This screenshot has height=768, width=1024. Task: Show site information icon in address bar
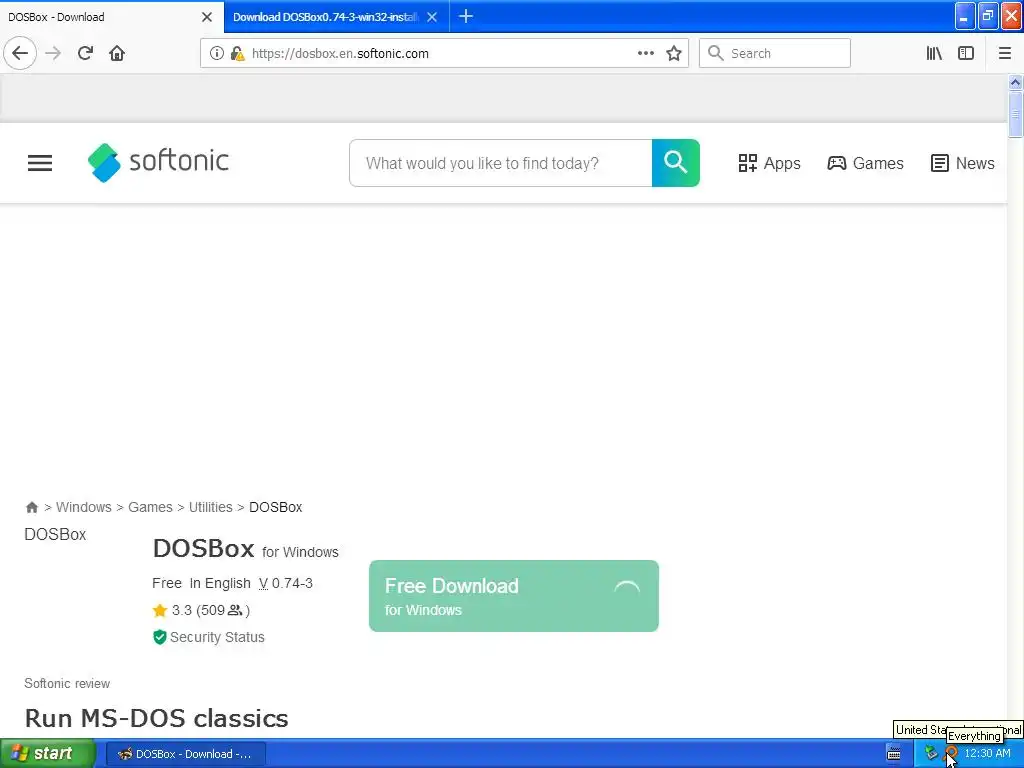coord(217,53)
